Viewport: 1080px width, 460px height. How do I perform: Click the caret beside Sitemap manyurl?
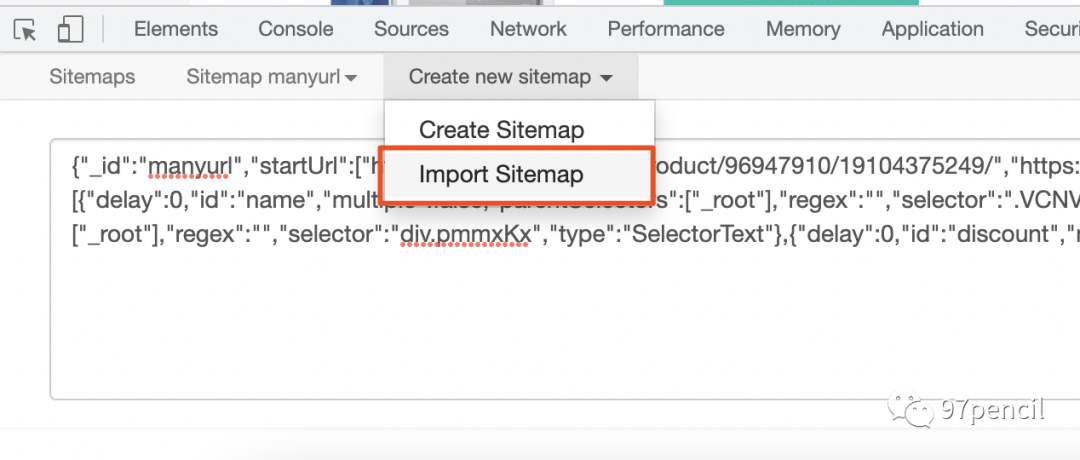tap(351, 78)
